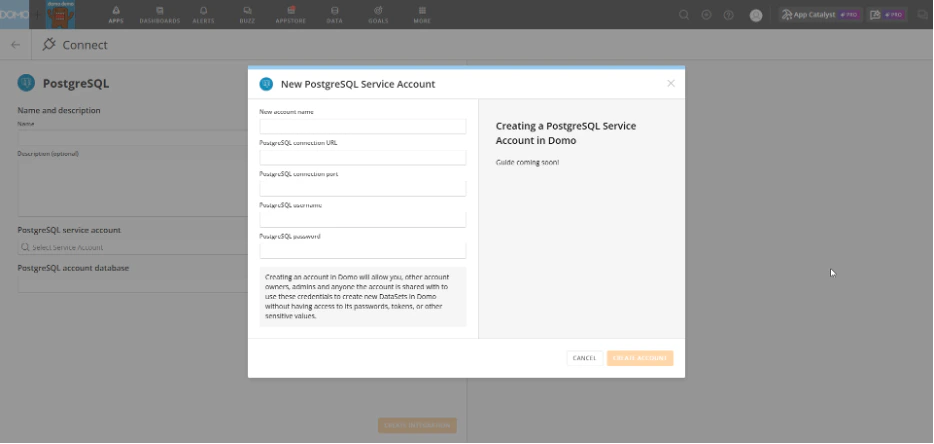This screenshot has height=444, width=934.
Task: Close the New PostgreSQL Service Account dialog
Action: (671, 83)
